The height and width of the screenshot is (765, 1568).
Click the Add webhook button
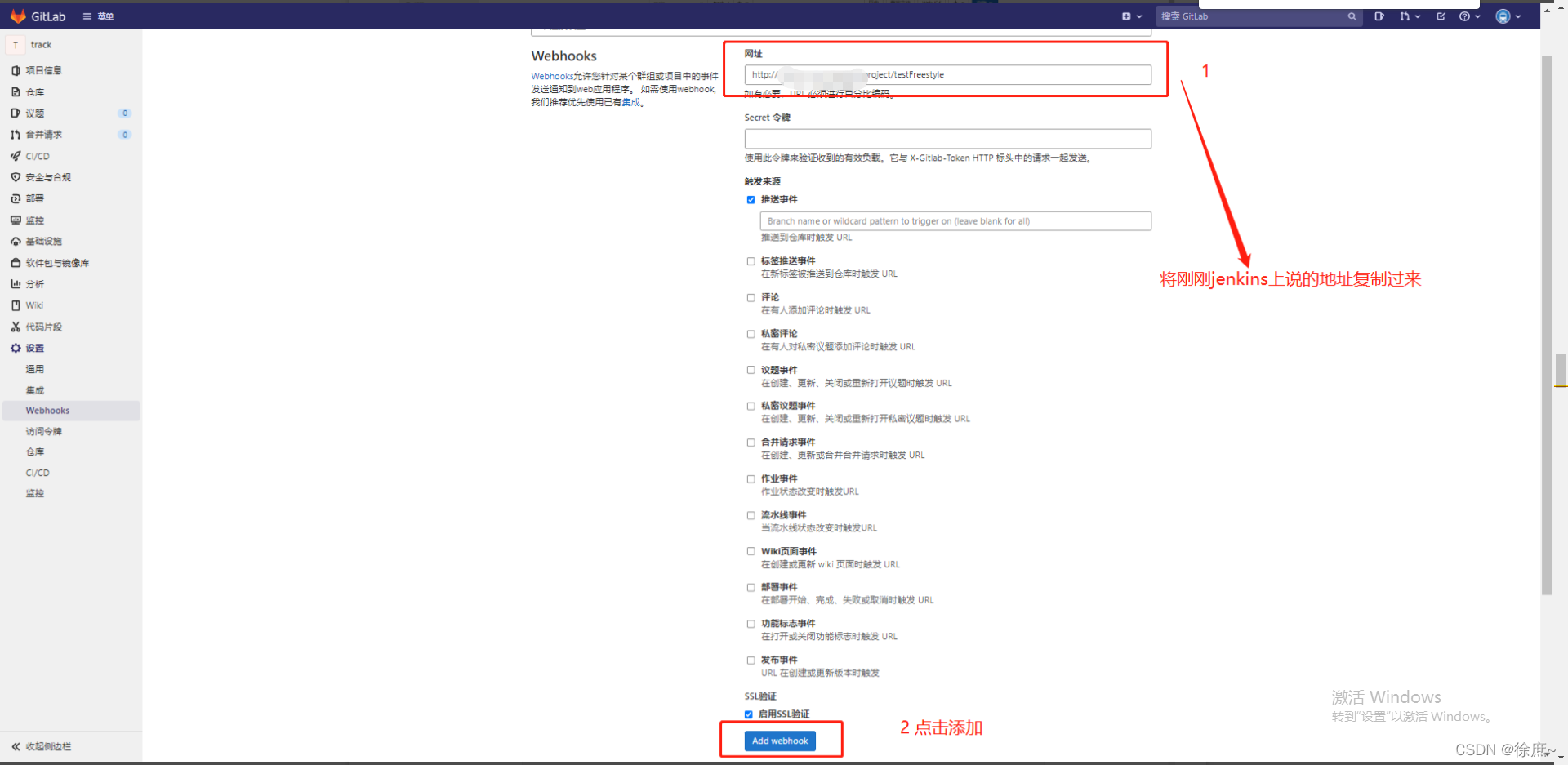[780, 741]
